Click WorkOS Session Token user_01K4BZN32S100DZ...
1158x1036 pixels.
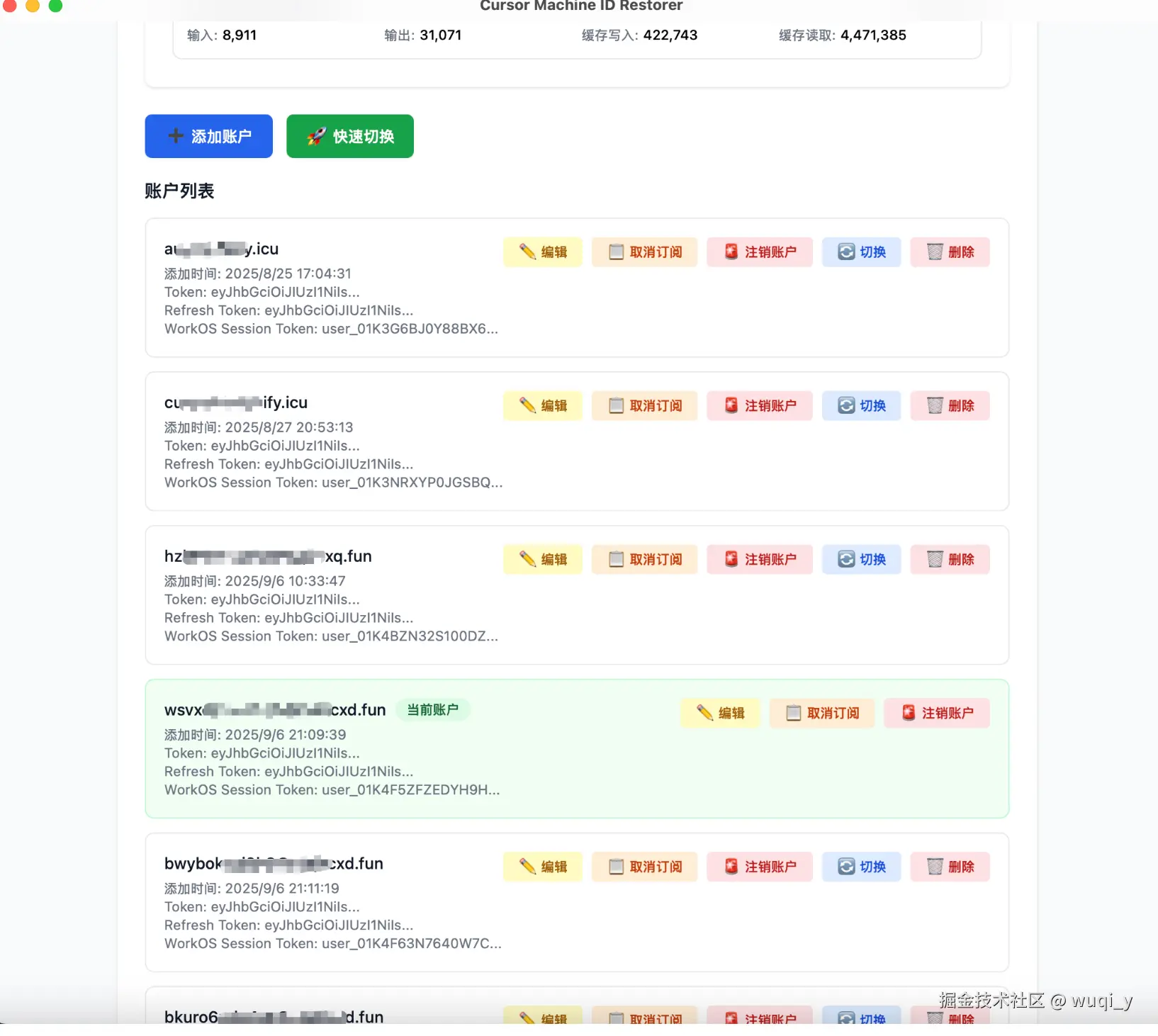[331, 637]
